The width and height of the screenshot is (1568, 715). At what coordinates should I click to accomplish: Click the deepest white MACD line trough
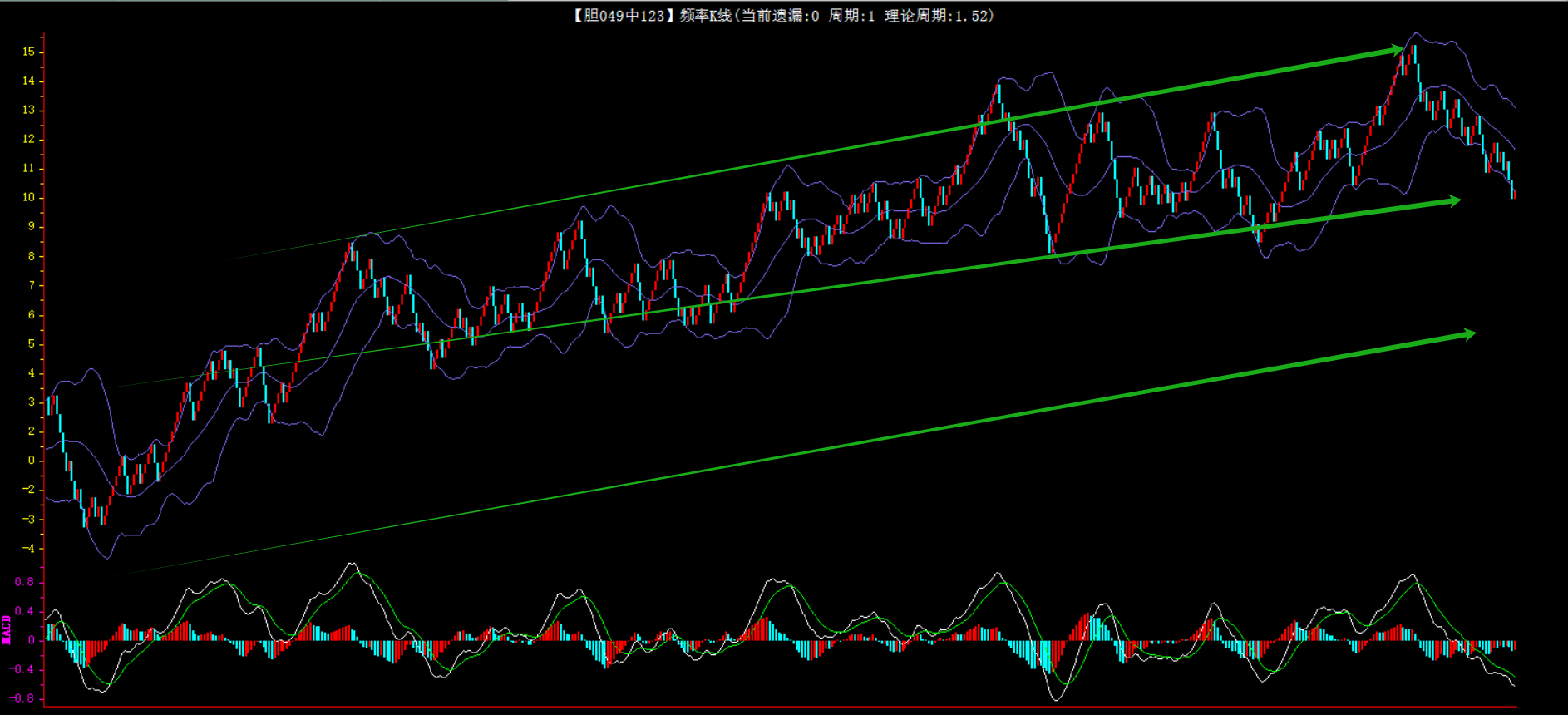tap(1058, 699)
